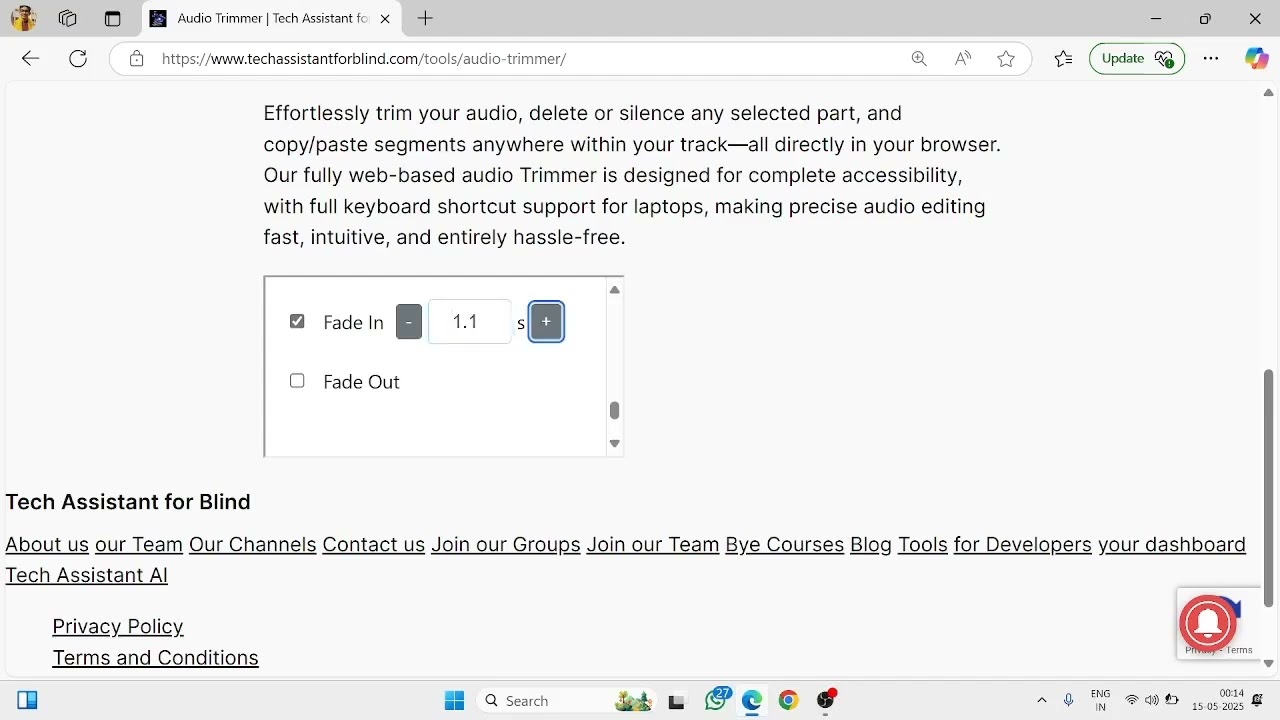Open volume speaker tray icon

(1152, 701)
